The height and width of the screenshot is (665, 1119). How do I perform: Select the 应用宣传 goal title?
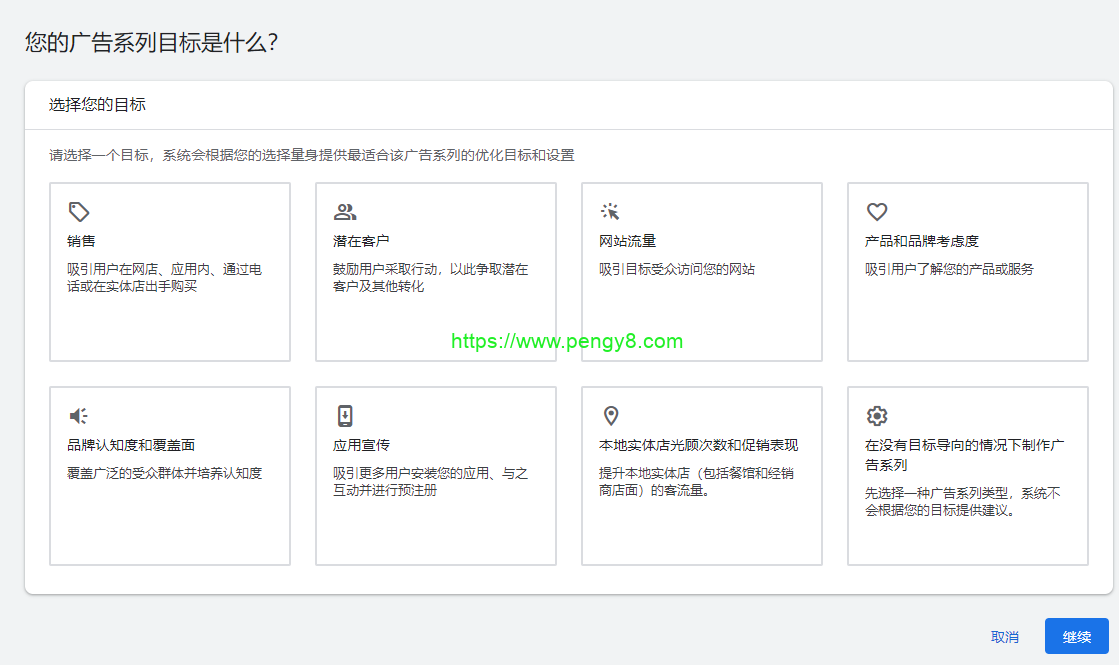point(361,445)
